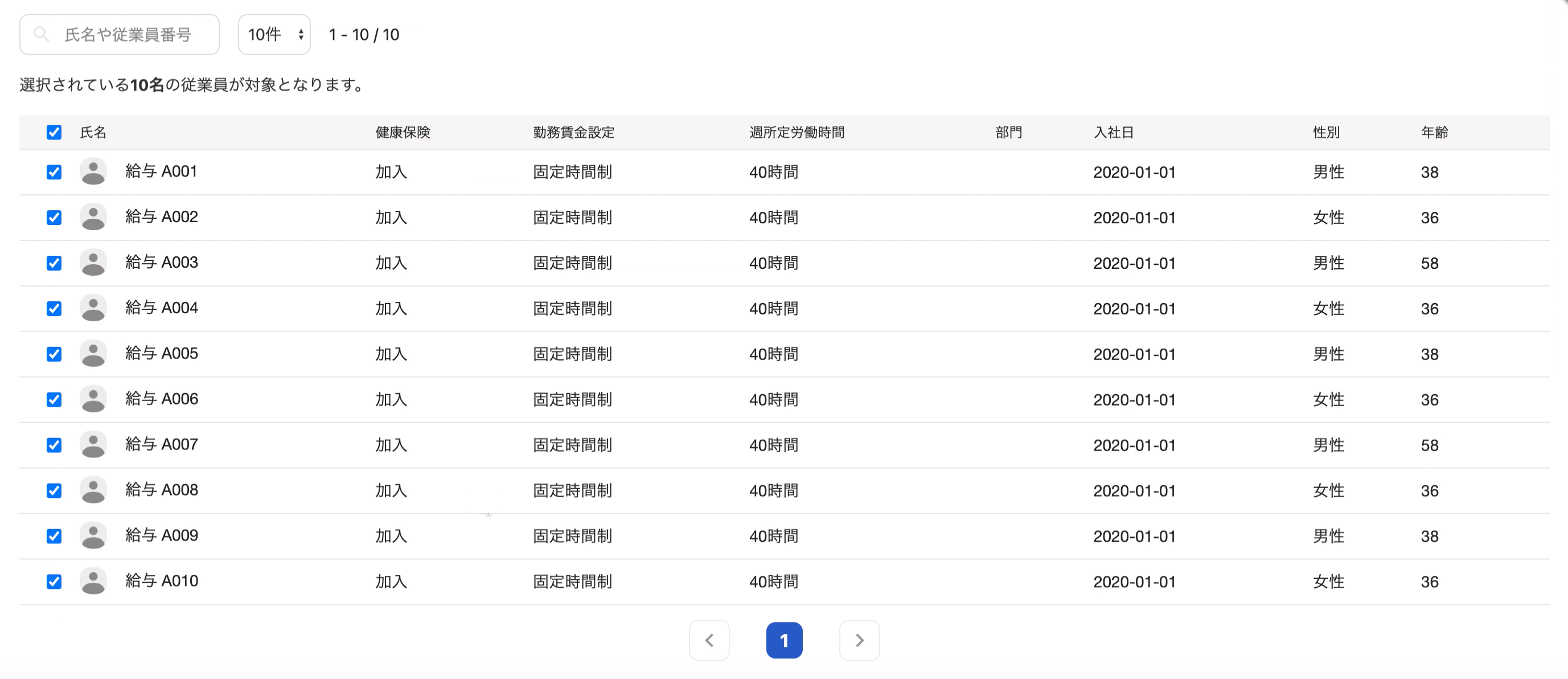The image size is (1568, 679).
Task: Click employee name 給与 A008
Action: point(161,490)
